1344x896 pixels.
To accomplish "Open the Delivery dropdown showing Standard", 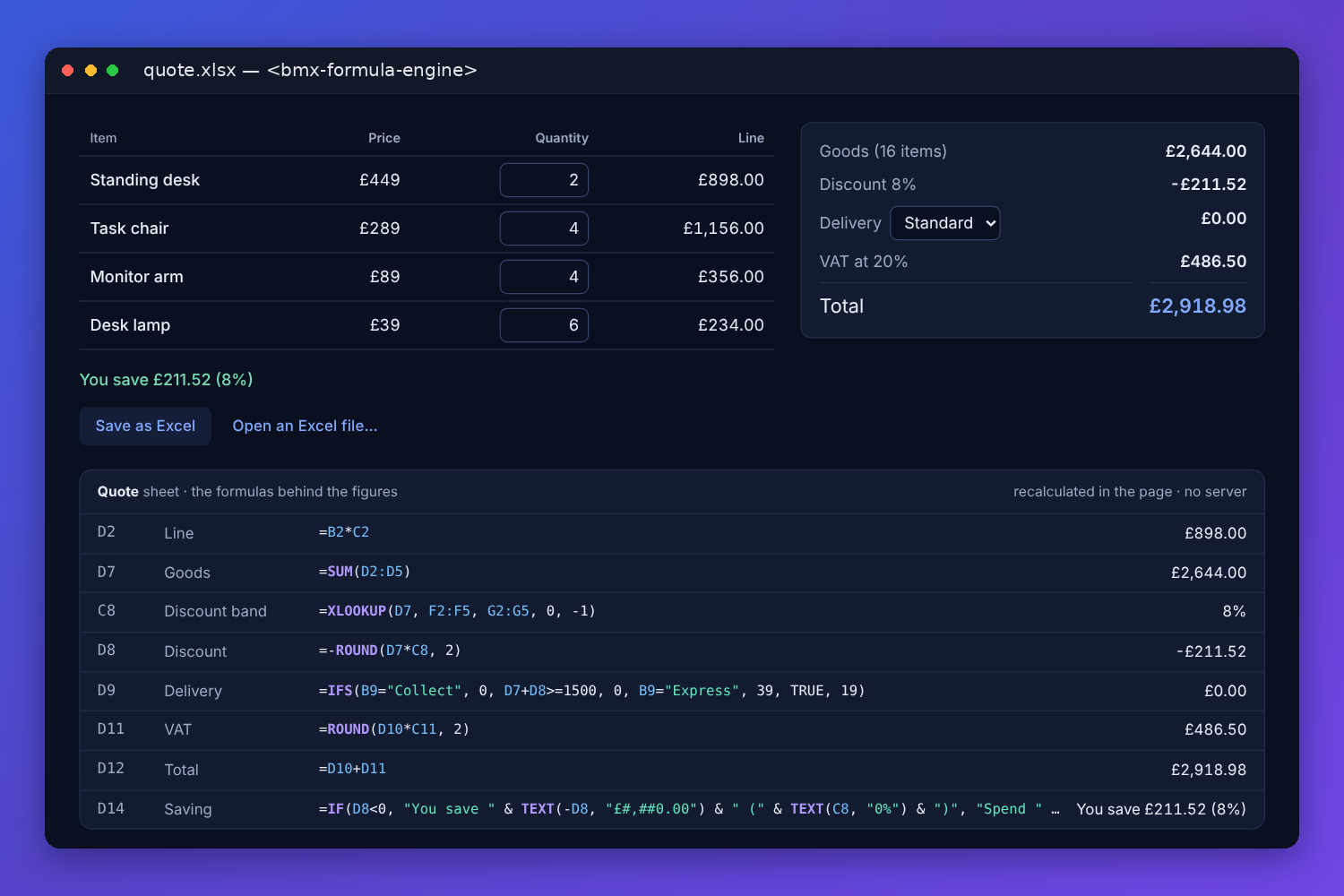I will pyautogui.click(x=945, y=223).
